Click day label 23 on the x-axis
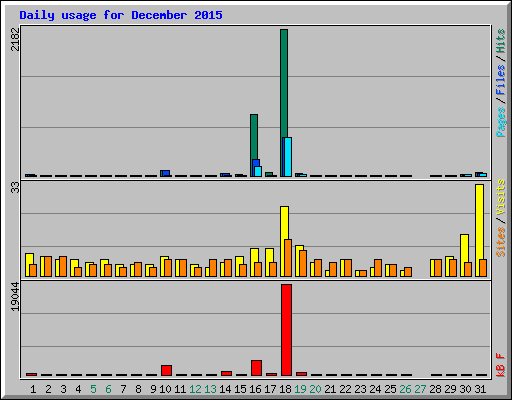512x400 pixels. pos(360,389)
